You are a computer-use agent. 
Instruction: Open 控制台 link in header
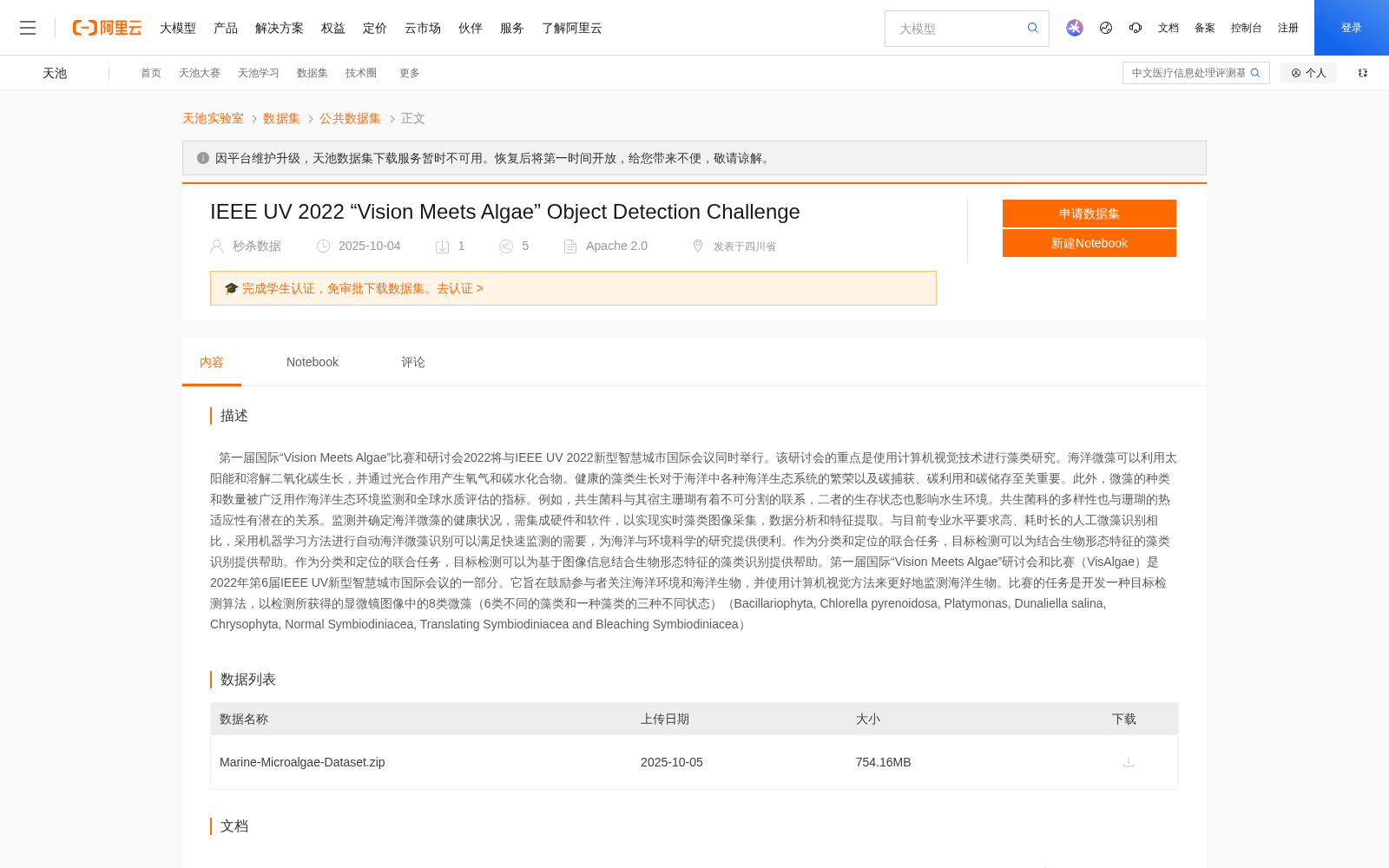tap(1247, 28)
